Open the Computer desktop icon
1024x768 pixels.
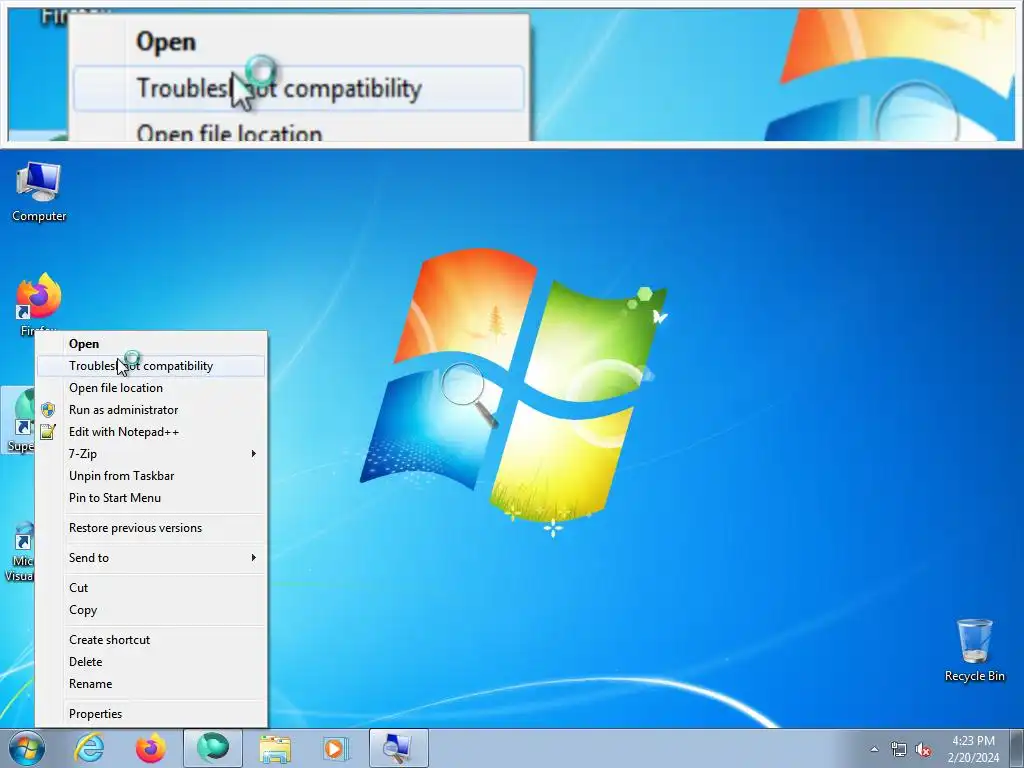(39, 193)
